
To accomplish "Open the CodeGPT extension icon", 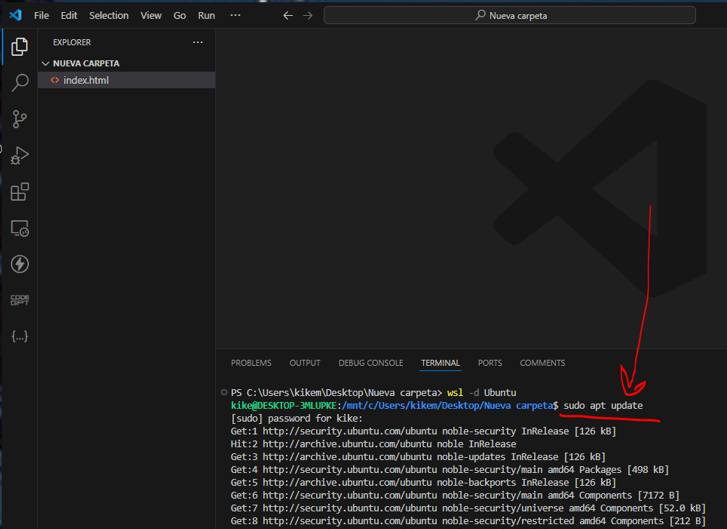I will (x=19, y=300).
